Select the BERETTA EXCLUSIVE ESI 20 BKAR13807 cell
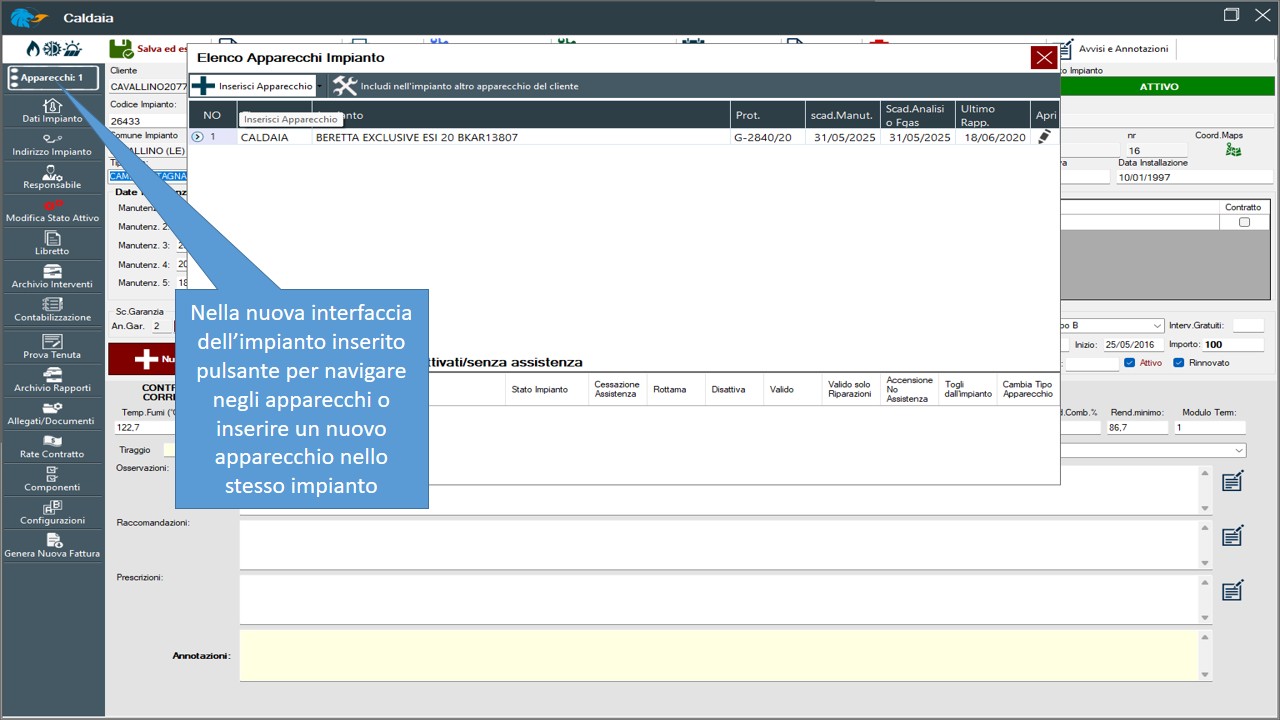This screenshot has height=720, width=1280. point(521,137)
